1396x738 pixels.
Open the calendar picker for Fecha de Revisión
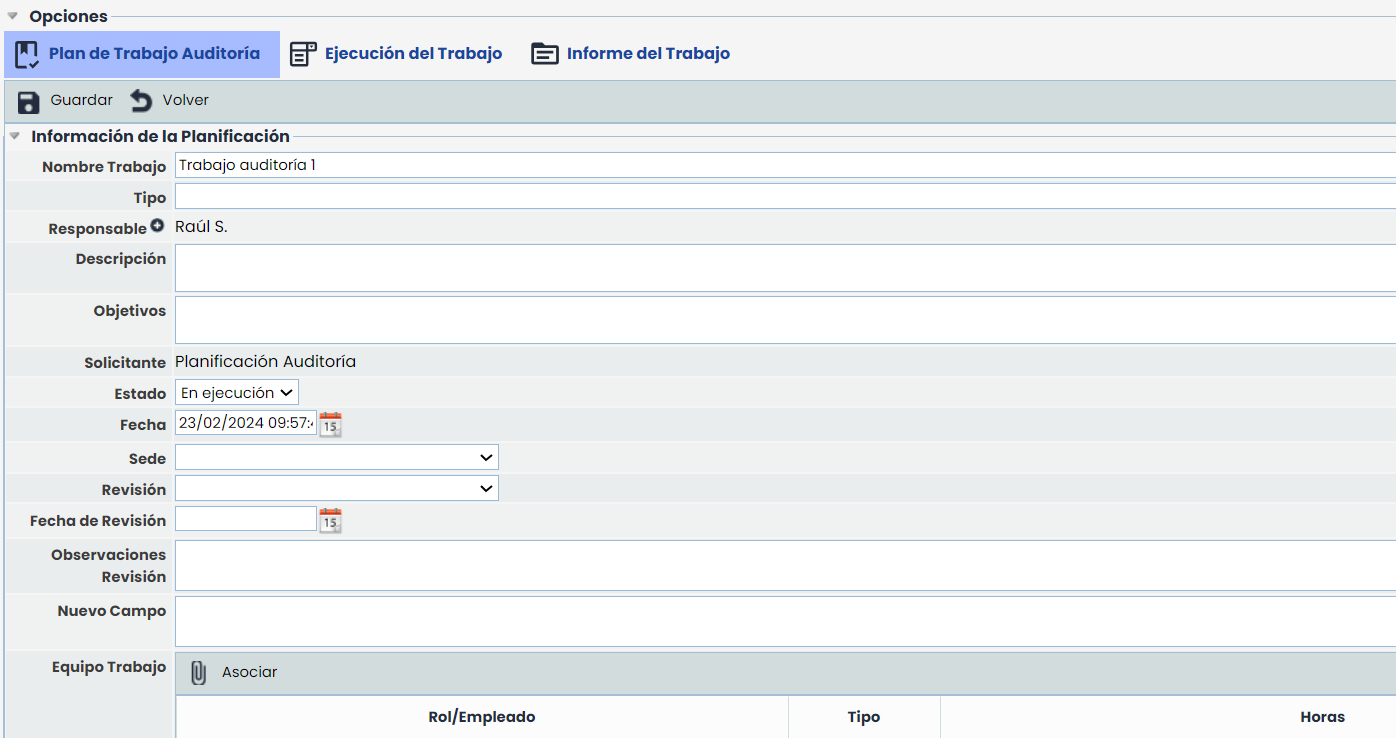click(330, 520)
